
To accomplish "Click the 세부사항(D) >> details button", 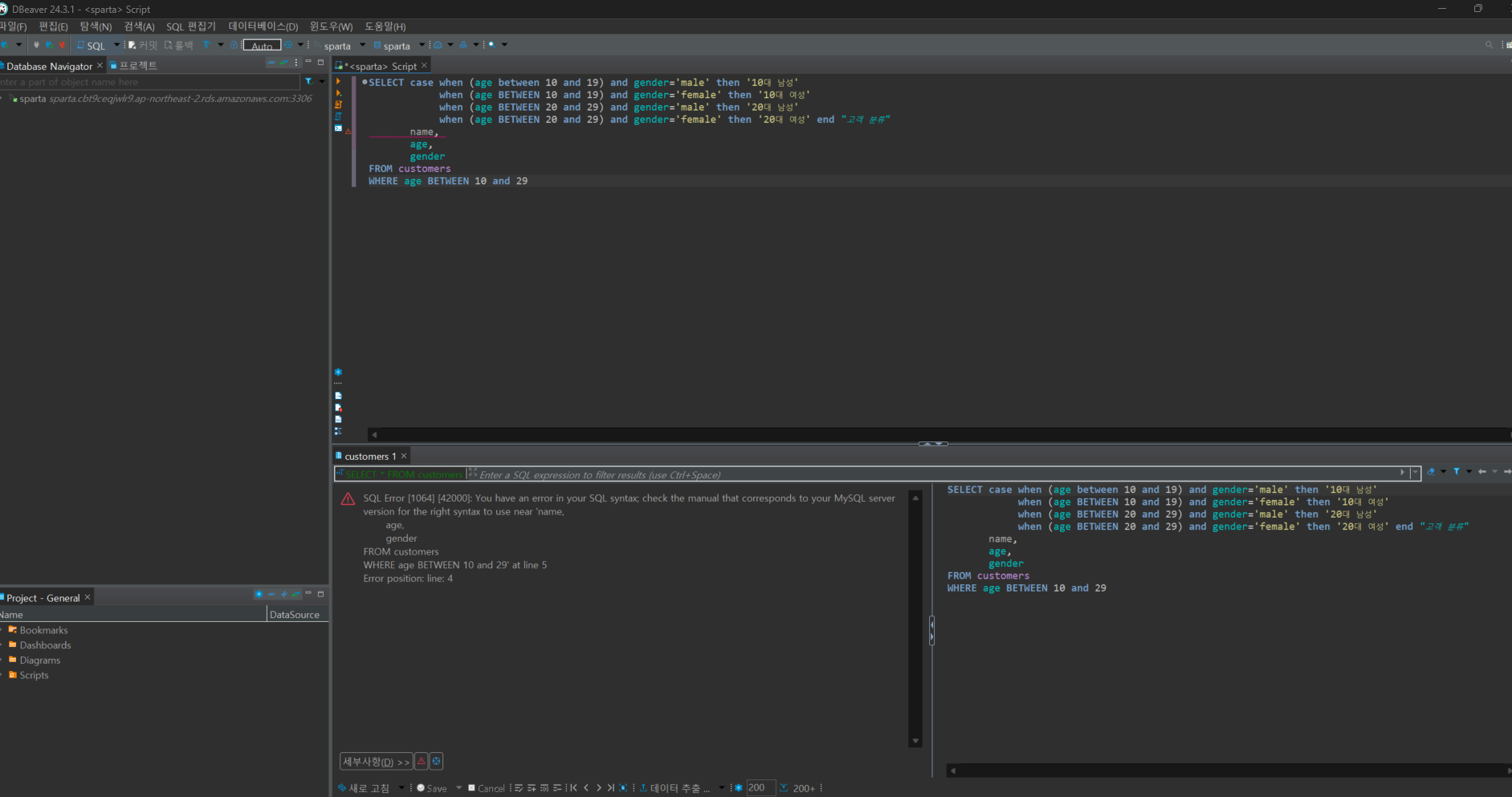I will 376,762.
